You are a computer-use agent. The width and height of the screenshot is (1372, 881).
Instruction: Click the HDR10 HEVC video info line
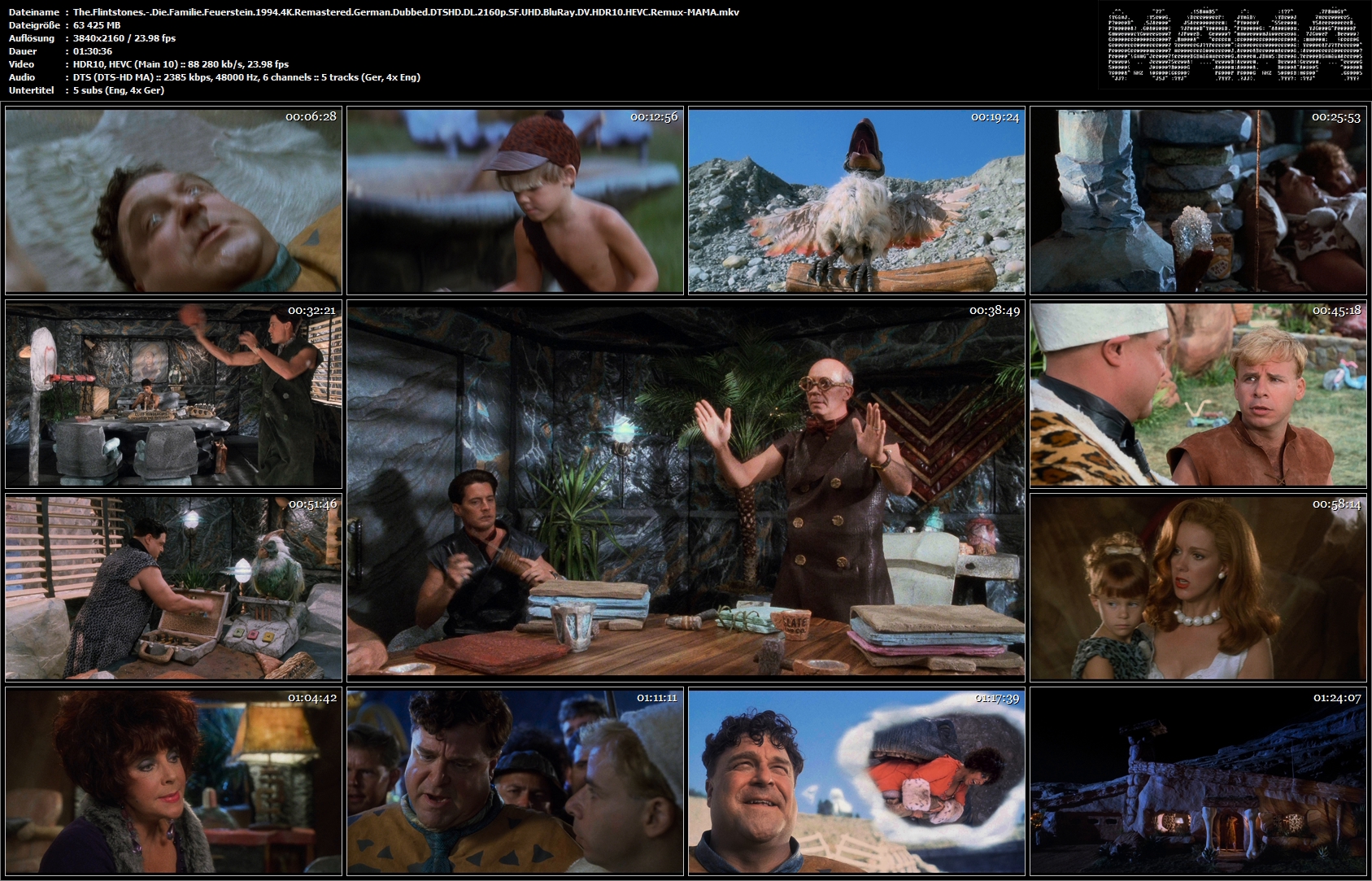tap(181, 64)
